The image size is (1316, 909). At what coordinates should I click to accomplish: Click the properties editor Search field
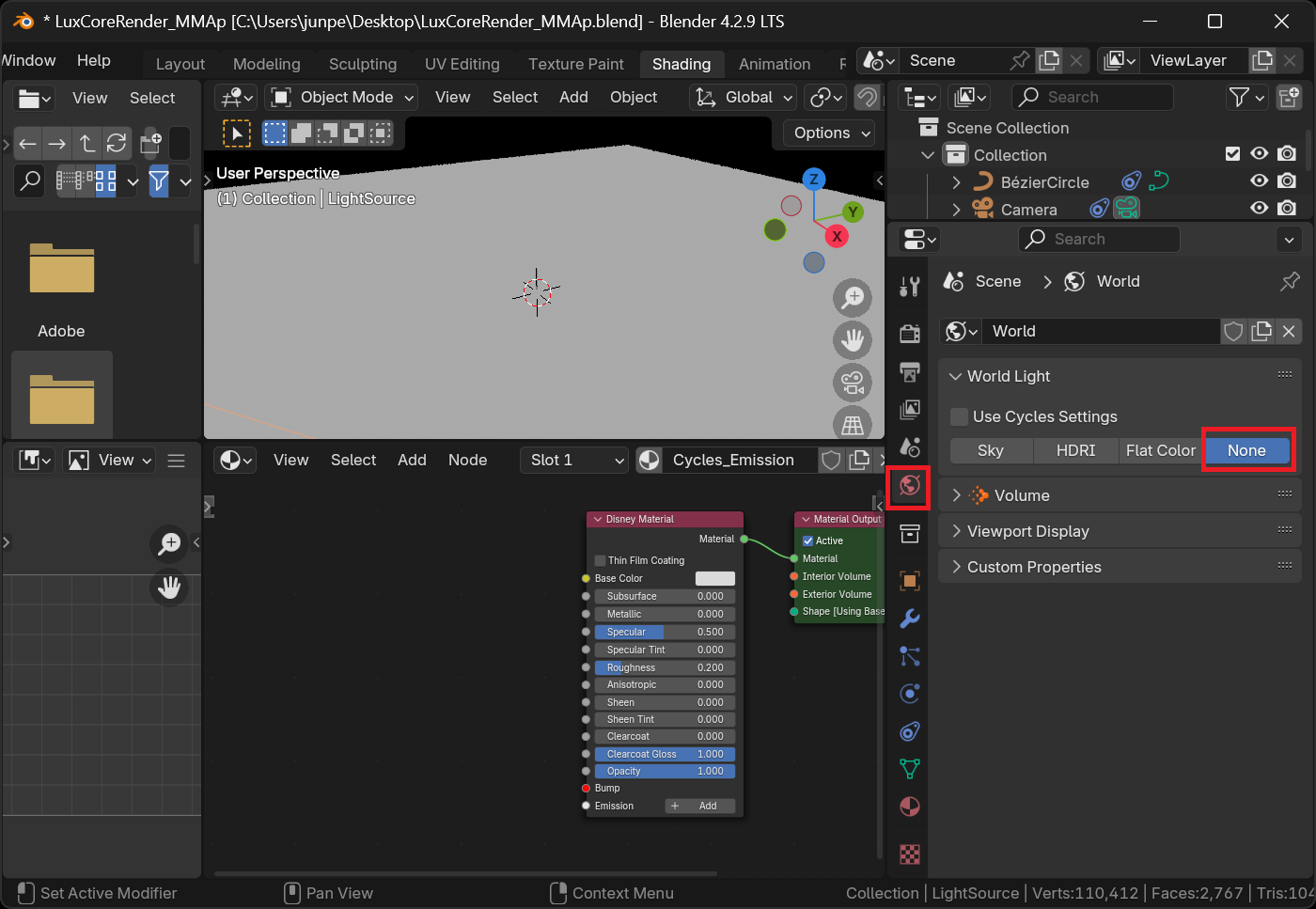pos(1098,239)
